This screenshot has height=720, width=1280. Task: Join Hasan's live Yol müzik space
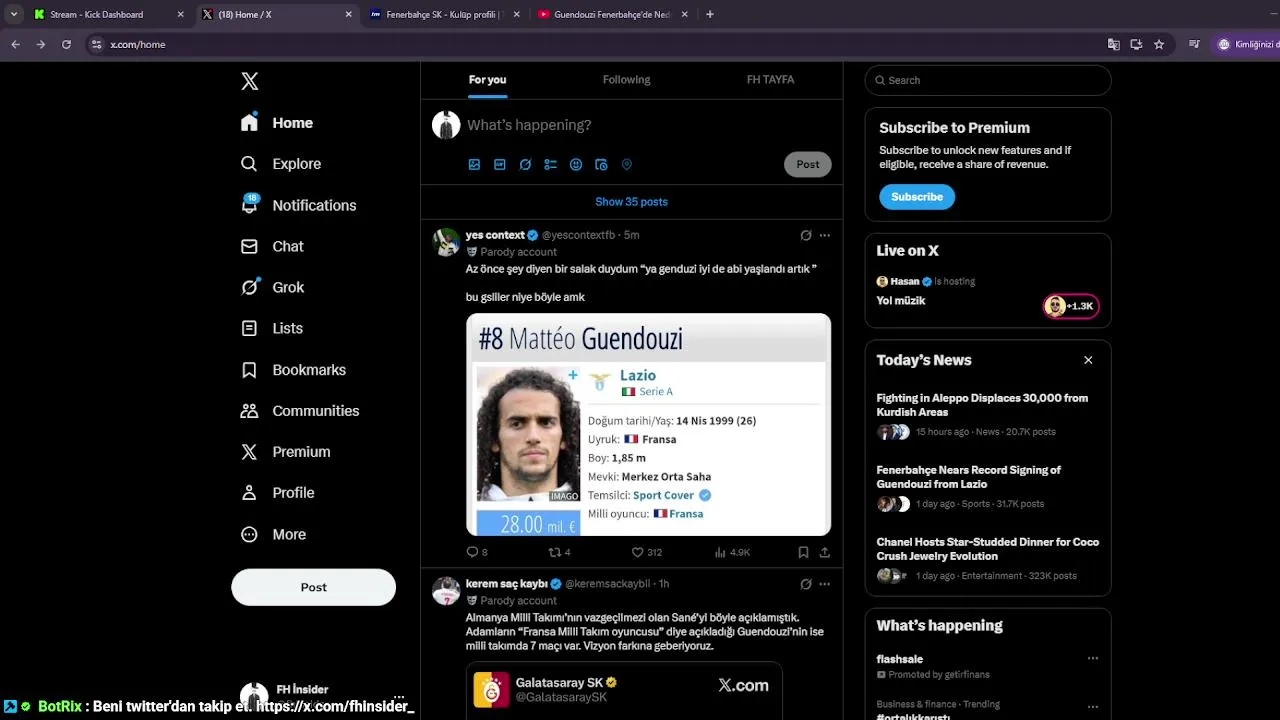point(988,292)
